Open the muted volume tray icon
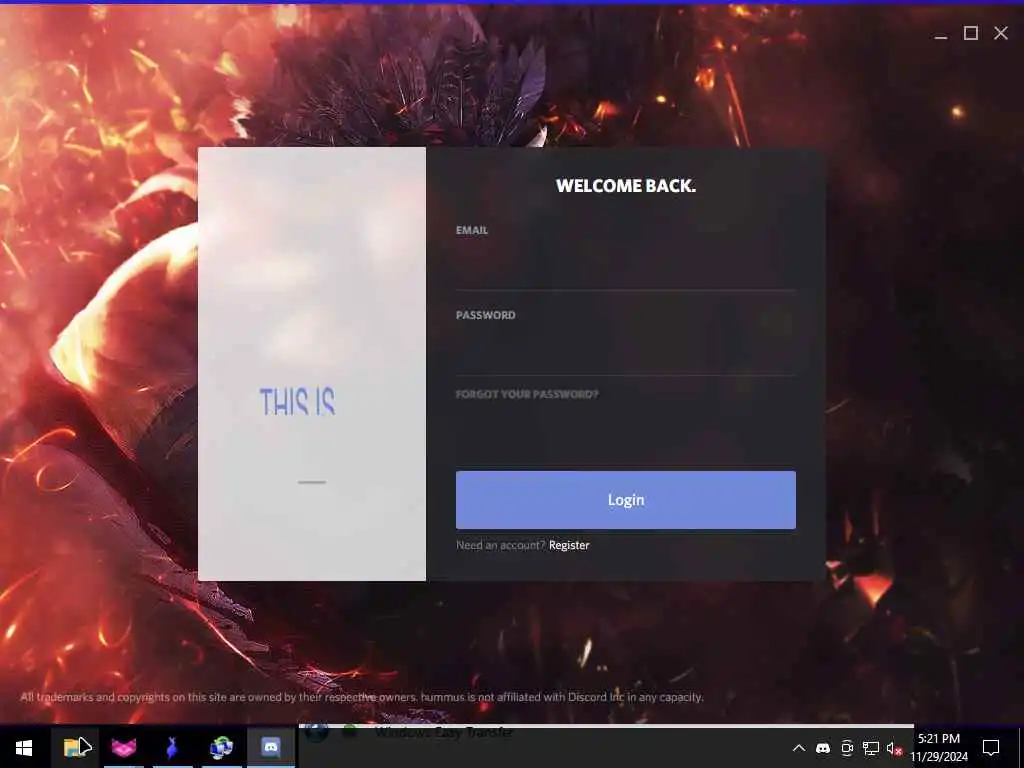This screenshot has width=1024, height=768. click(x=894, y=748)
